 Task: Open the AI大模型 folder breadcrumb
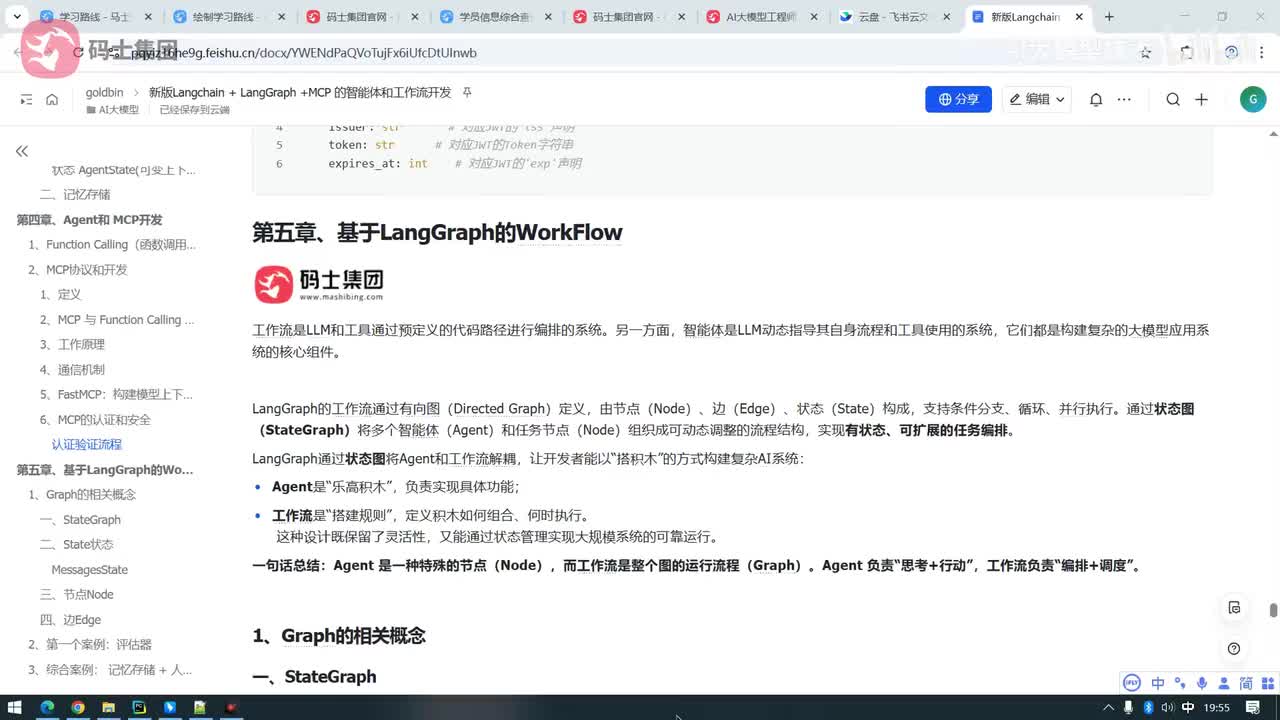coord(112,110)
